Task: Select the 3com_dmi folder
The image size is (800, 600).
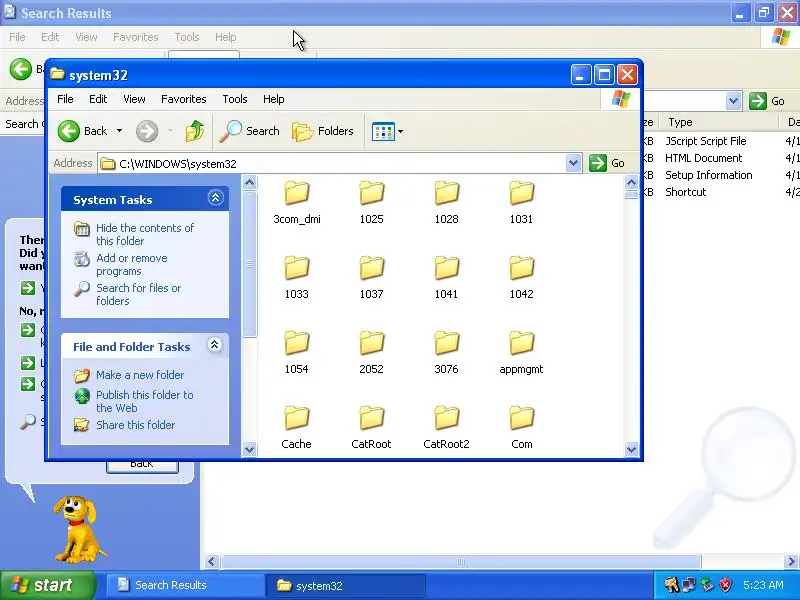Action: (296, 203)
